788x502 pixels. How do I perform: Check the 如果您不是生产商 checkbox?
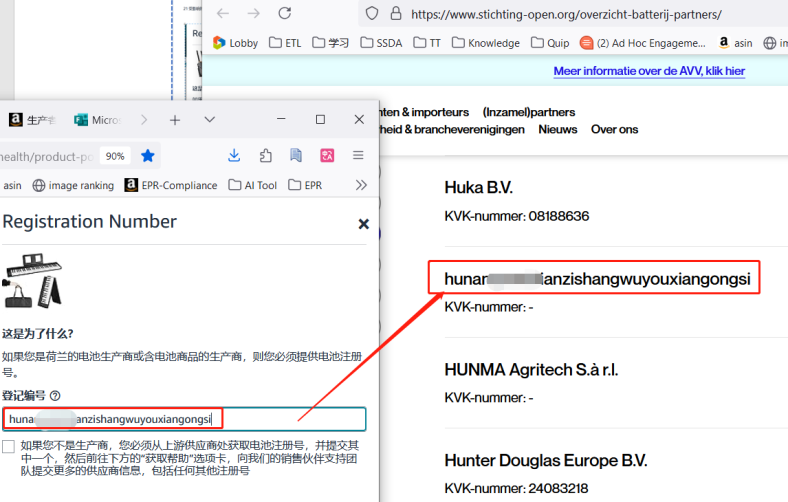click(9, 446)
